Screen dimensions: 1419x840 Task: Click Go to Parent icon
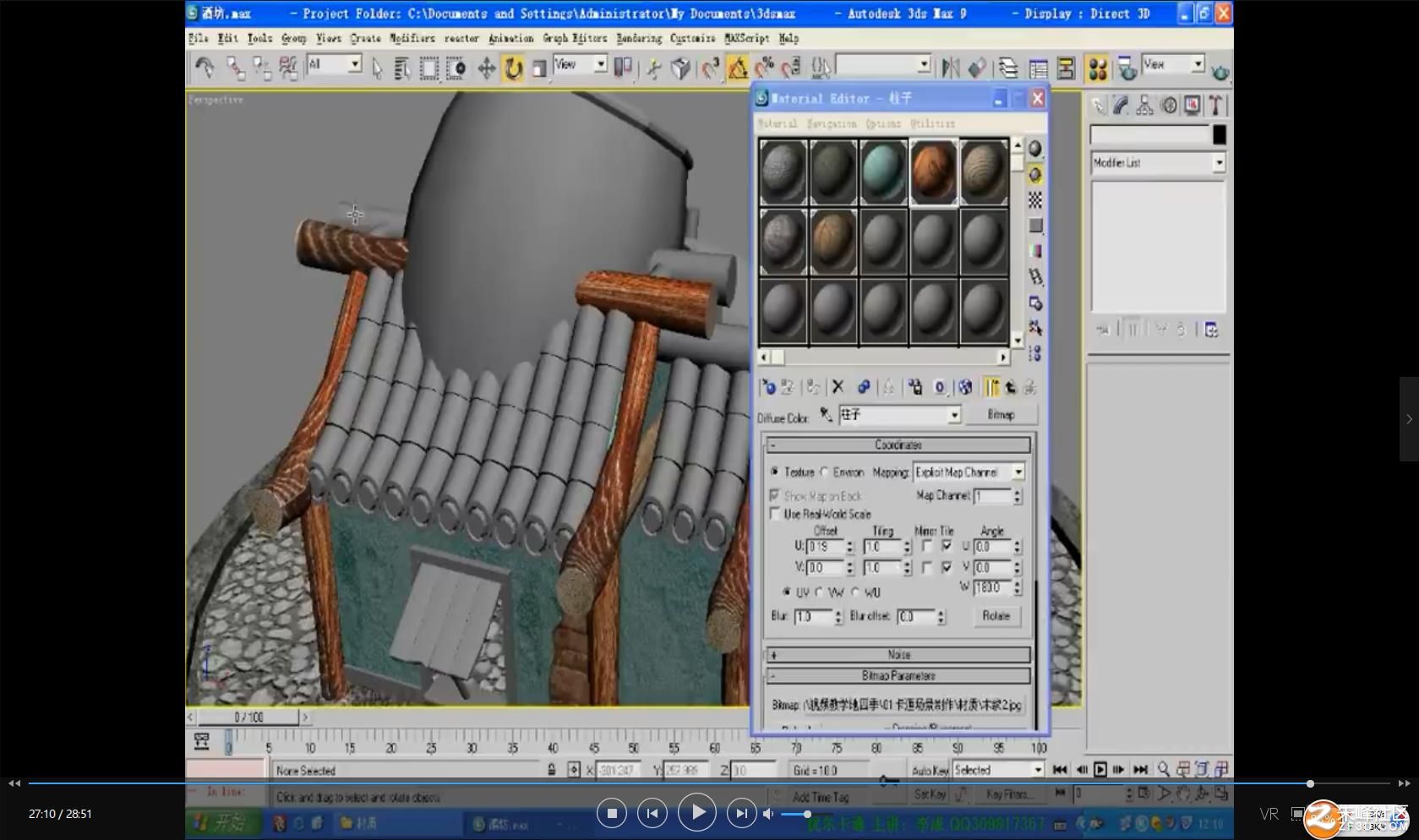pos(1011,387)
